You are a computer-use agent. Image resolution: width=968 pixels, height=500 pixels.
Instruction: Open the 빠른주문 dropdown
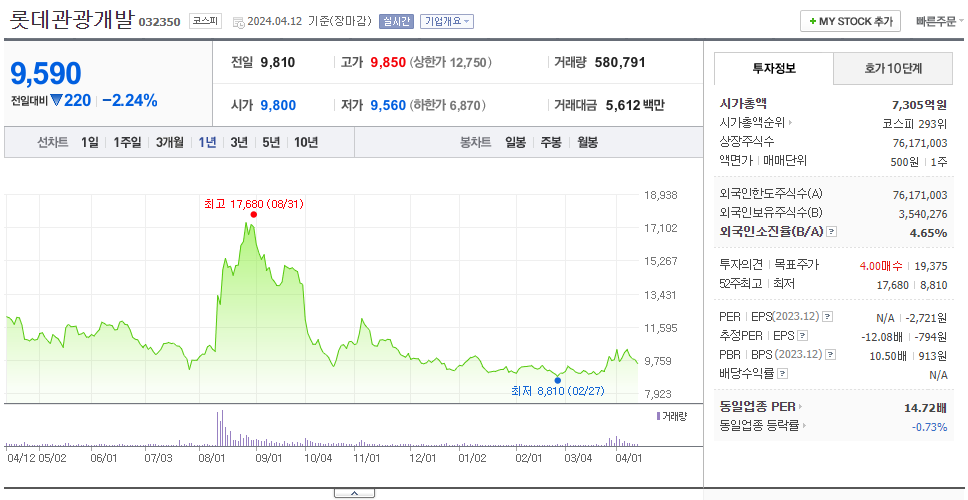click(x=940, y=21)
